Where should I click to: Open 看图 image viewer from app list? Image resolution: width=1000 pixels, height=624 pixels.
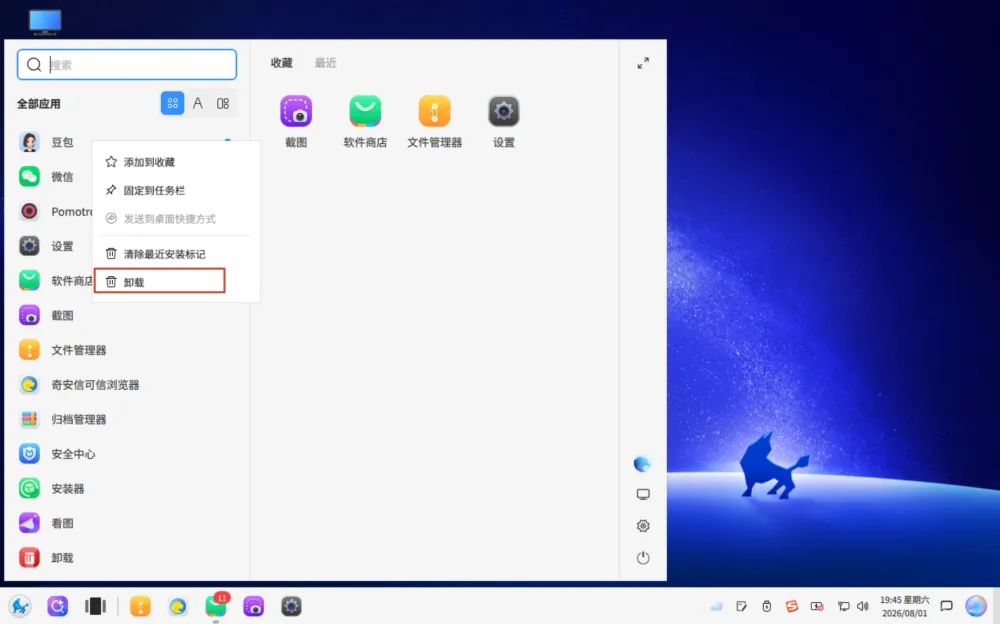[127, 523]
